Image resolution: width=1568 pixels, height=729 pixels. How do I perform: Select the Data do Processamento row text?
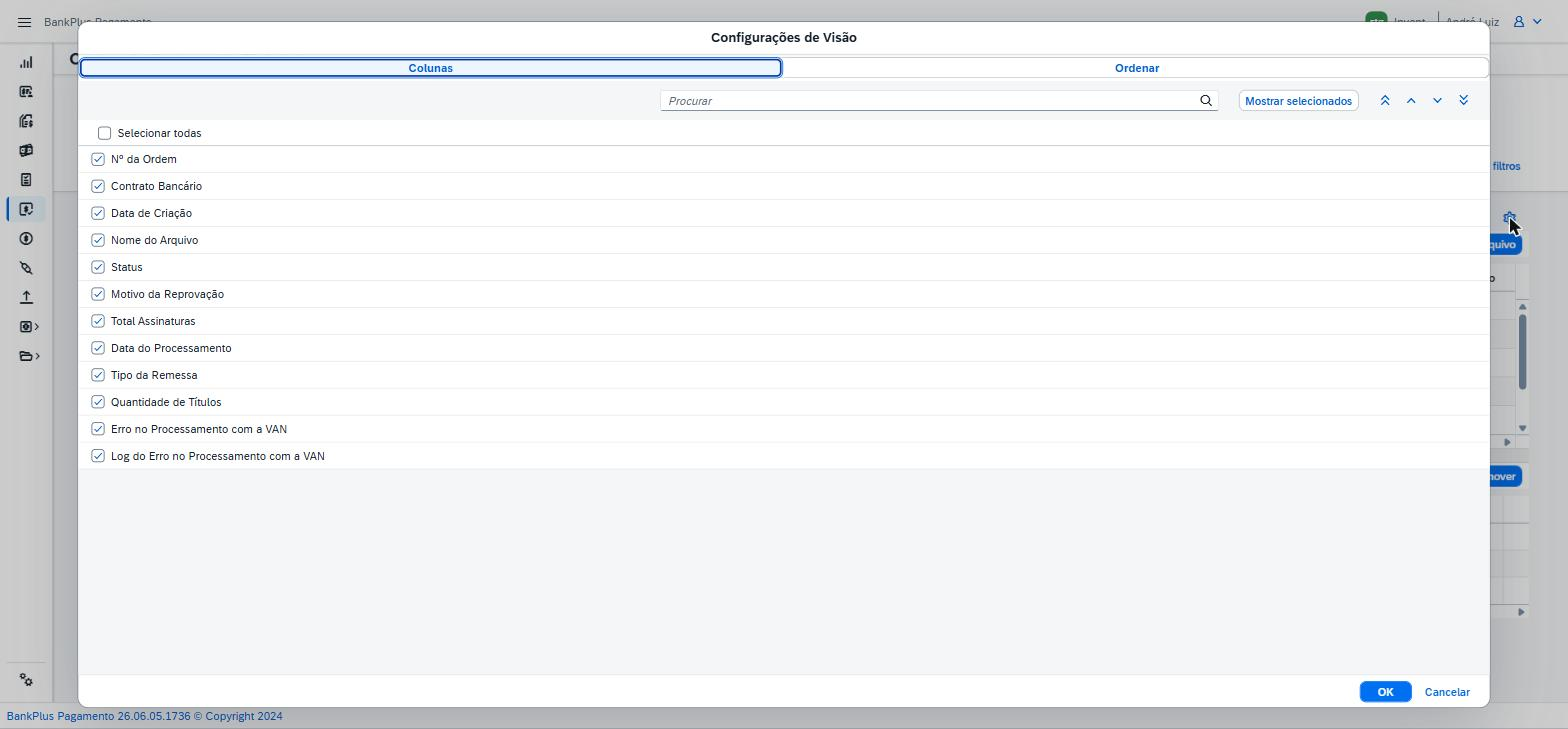point(171,348)
